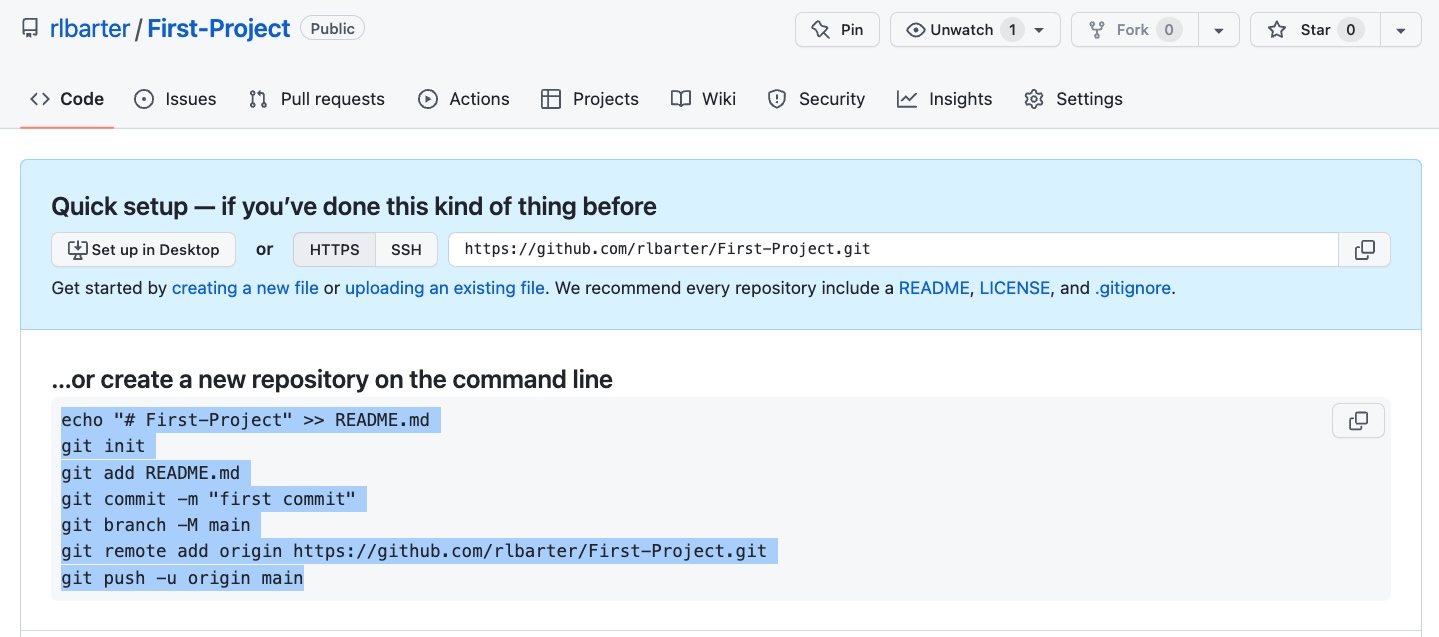Screen dimensions: 1439x637
Task: Click the repository book icon beside rlbarter
Action: 30,29
